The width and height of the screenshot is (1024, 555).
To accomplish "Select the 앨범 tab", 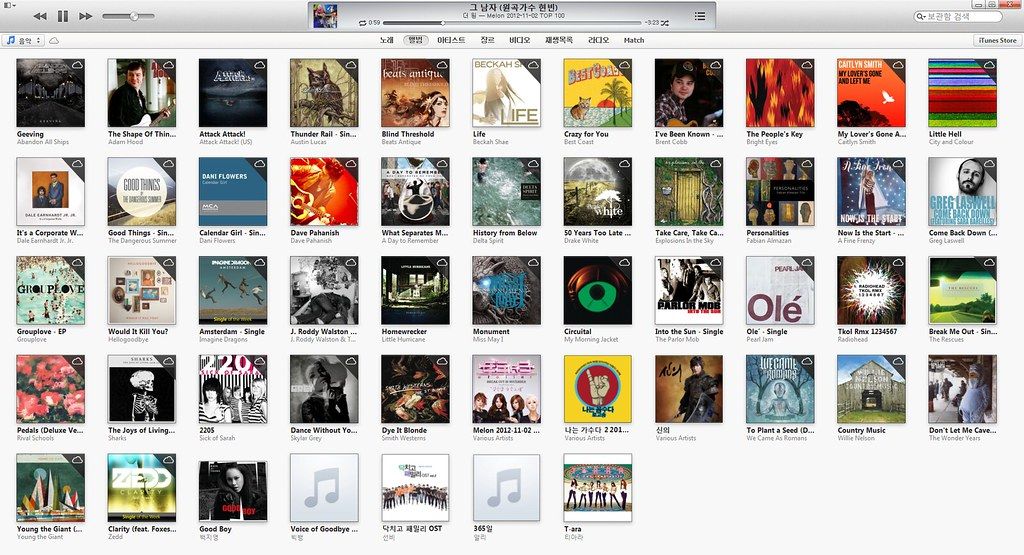I will [415, 40].
